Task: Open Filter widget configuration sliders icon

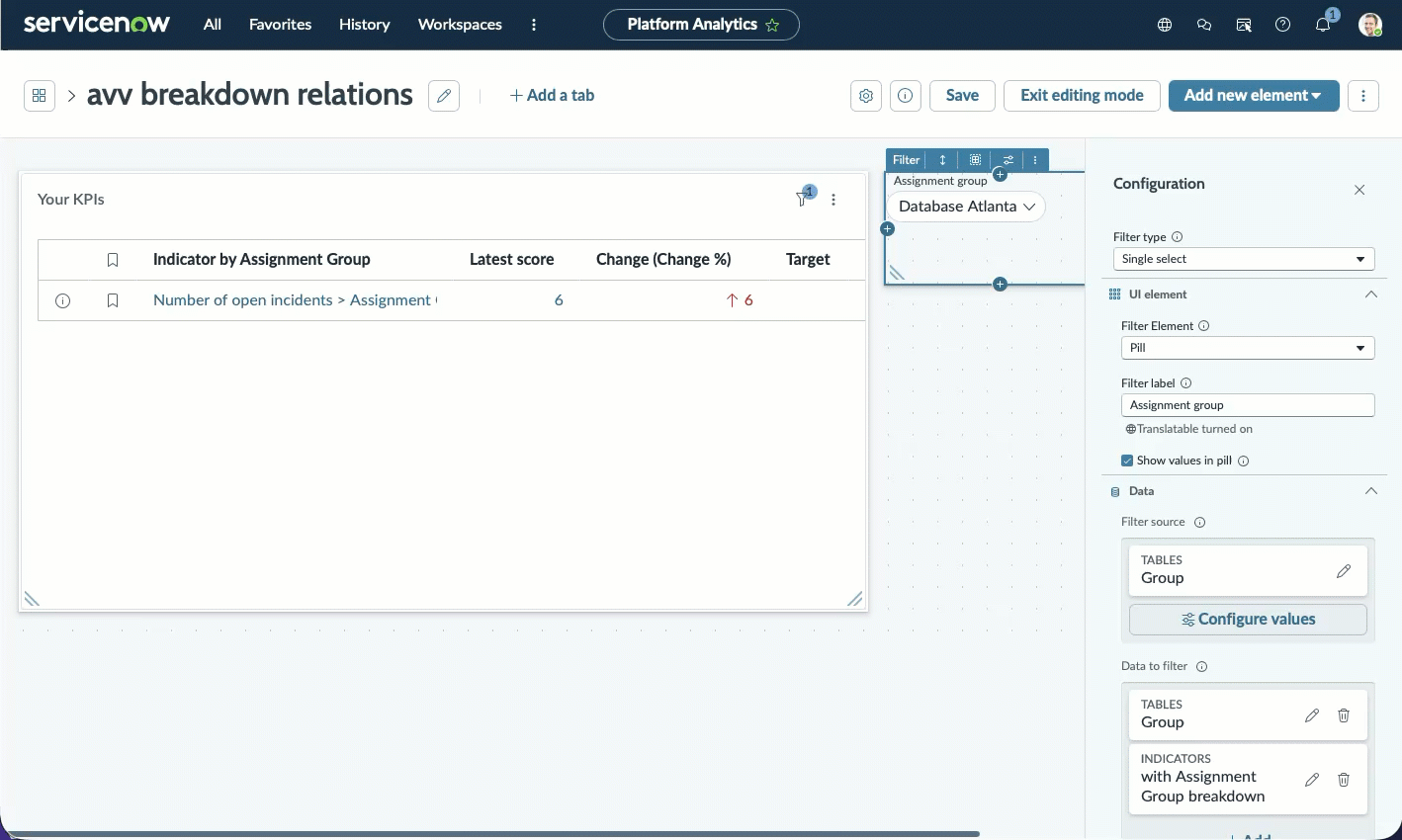Action: tap(1008, 160)
